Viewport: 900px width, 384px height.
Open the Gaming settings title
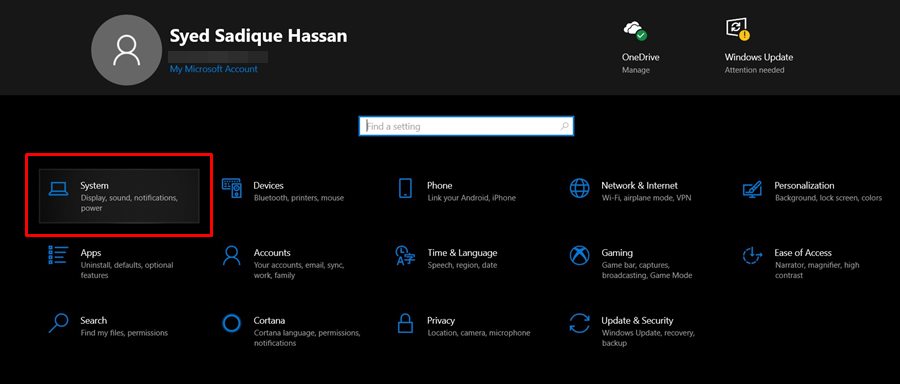[x=617, y=253]
